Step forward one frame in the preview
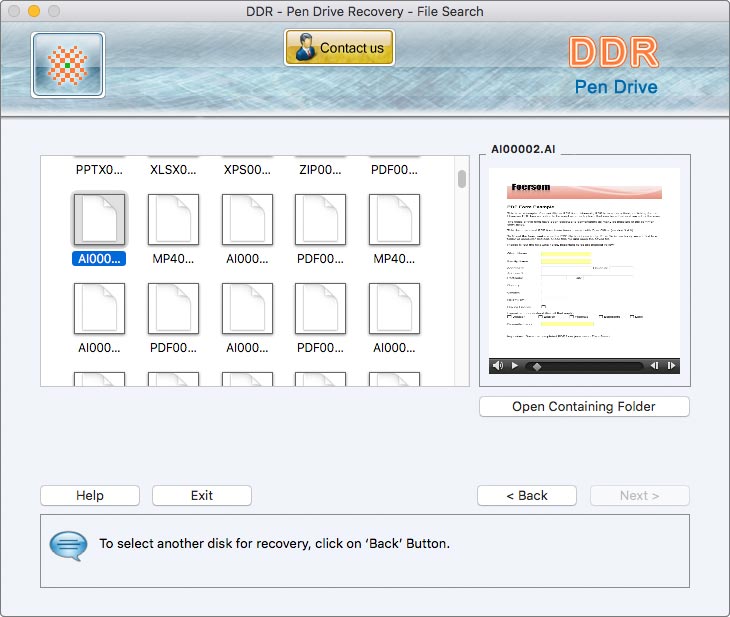730x617 pixels. coord(671,366)
